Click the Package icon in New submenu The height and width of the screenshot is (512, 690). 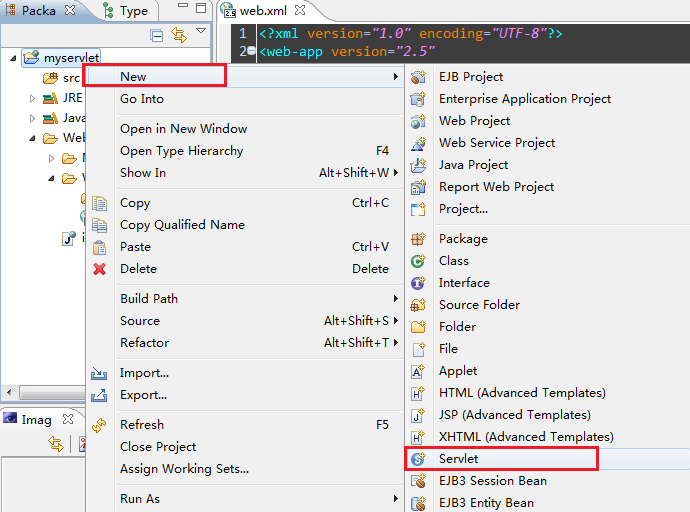click(418, 239)
